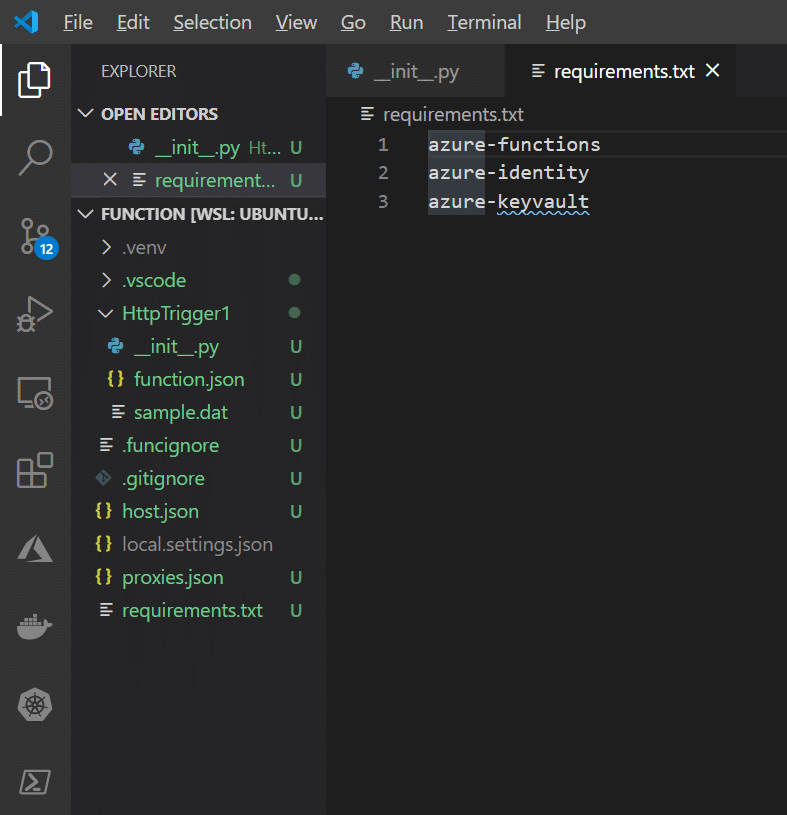
Task: Open __init__.py under HttpTrigger1
Action: point(199,346)
